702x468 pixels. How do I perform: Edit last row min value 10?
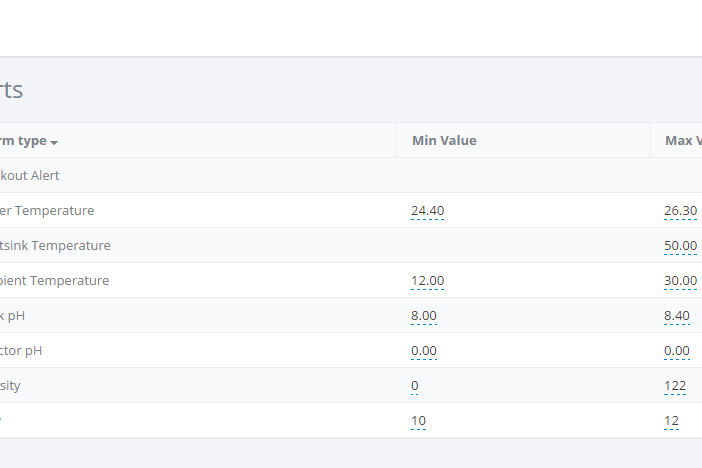point(418,421)
